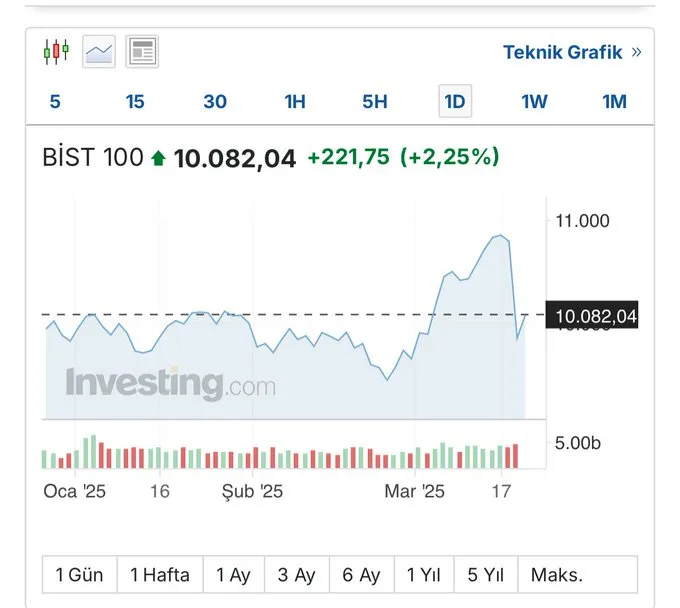Click the 10.082,04 current price label

[x=595, y=316]
